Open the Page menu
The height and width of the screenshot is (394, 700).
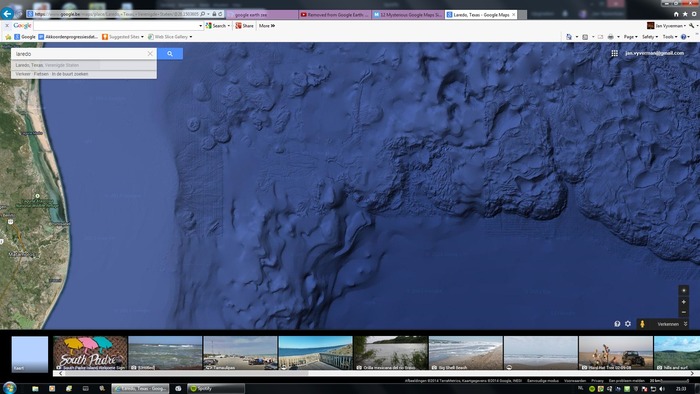pos(630,37)
